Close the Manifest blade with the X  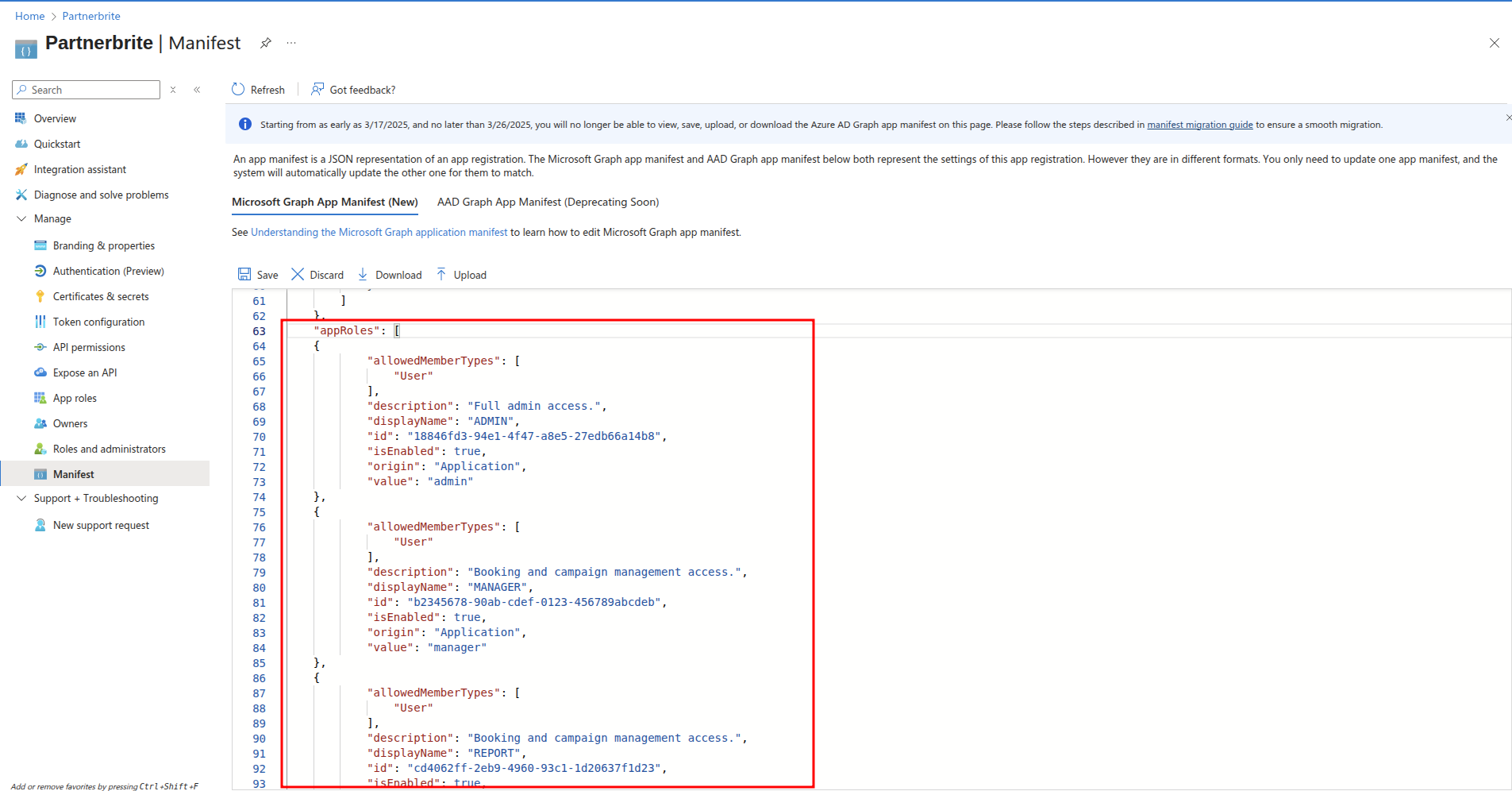click(x=1494, y=43)
